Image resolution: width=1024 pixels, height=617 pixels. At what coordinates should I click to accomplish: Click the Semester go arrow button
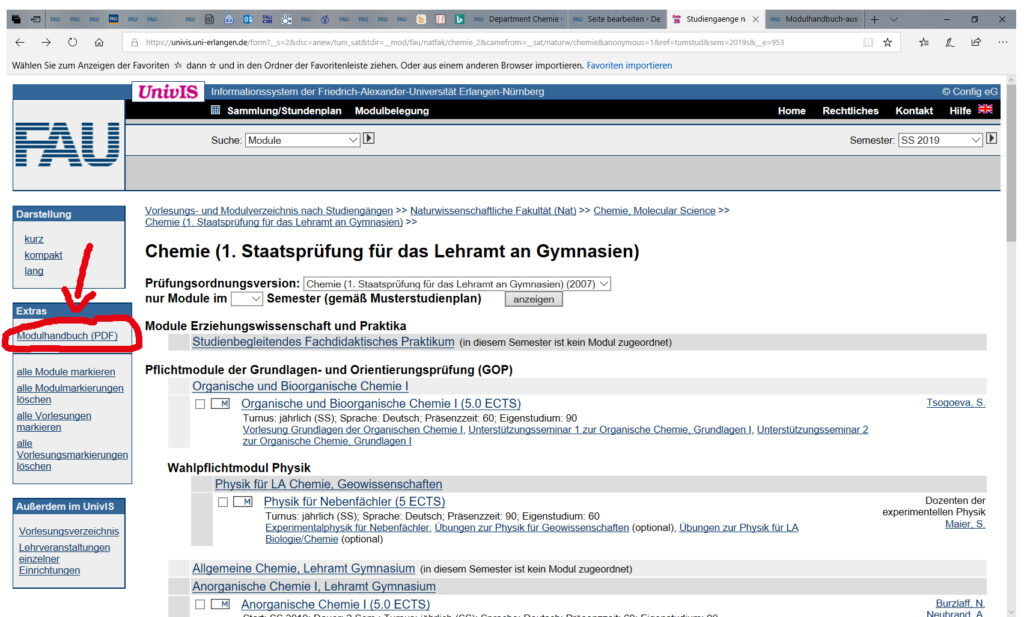point(991,138)
